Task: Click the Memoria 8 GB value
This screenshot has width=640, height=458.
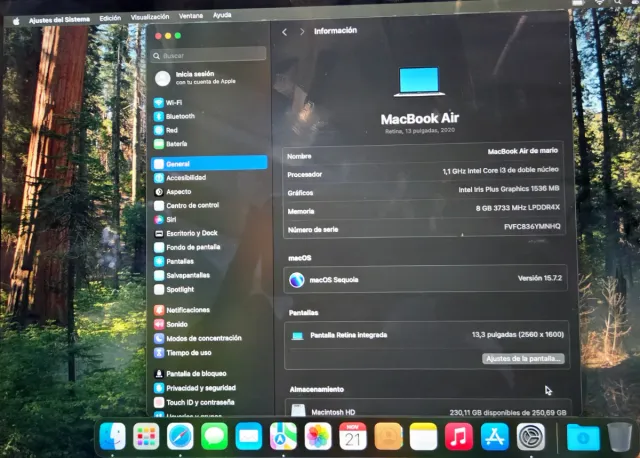Action: (x=518, y=208)
